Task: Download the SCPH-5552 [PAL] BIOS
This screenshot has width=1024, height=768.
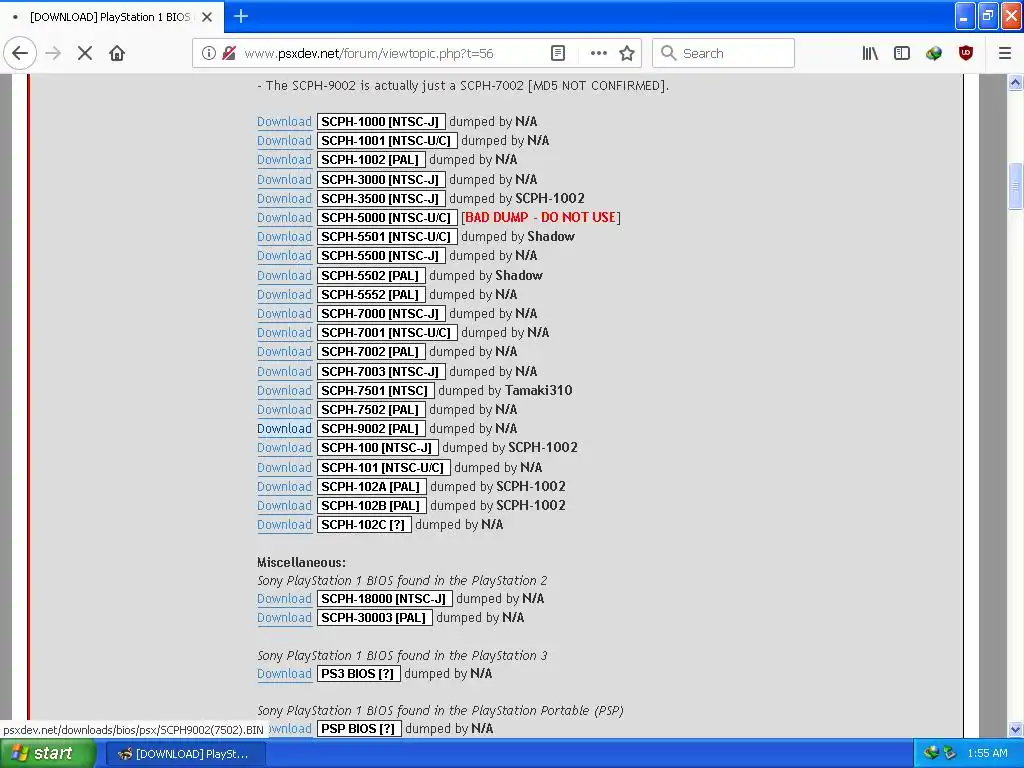Action: (x=284, y=294)
